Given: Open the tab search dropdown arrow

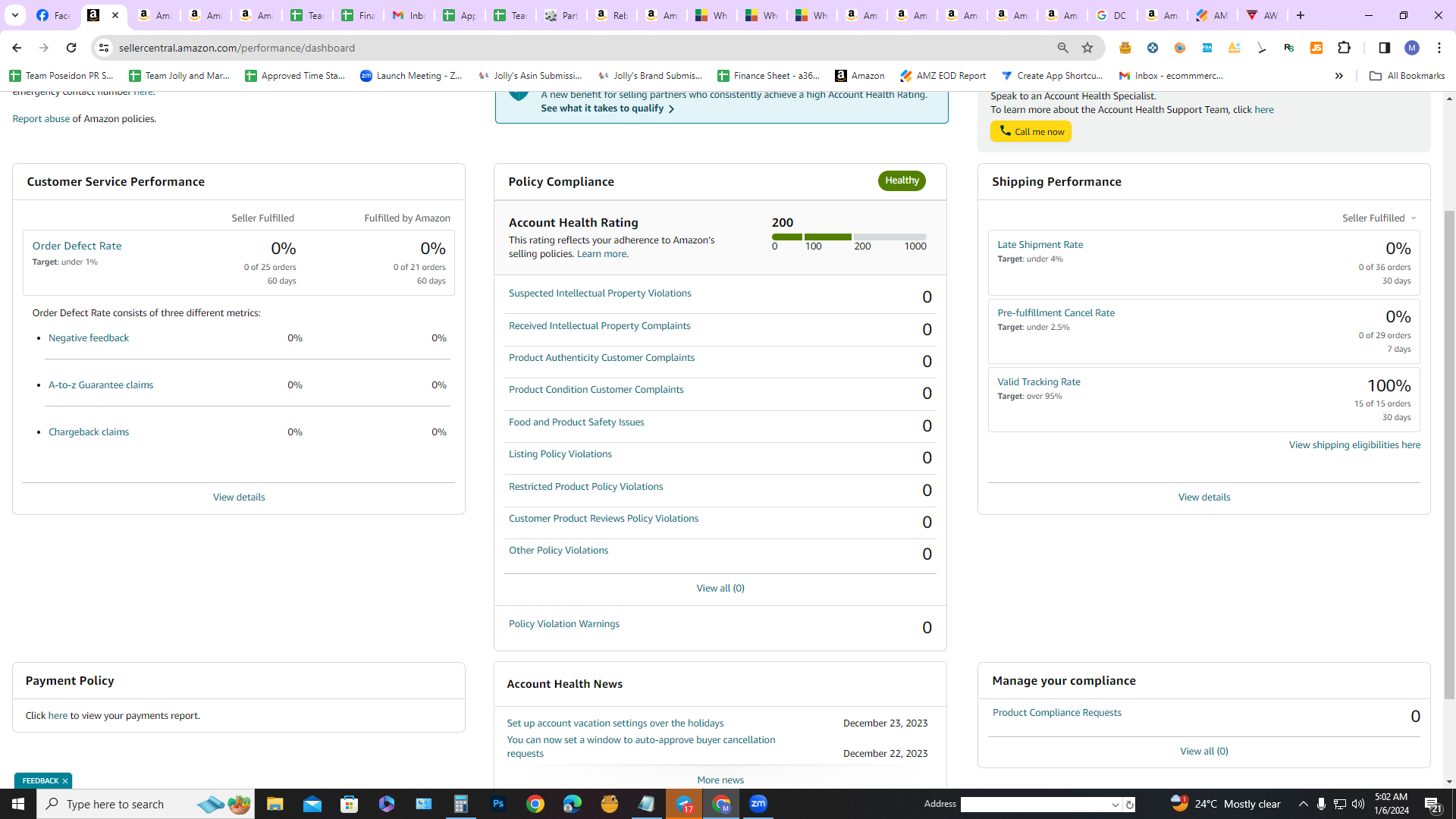Looking at the screenshot, I should 14,15.
